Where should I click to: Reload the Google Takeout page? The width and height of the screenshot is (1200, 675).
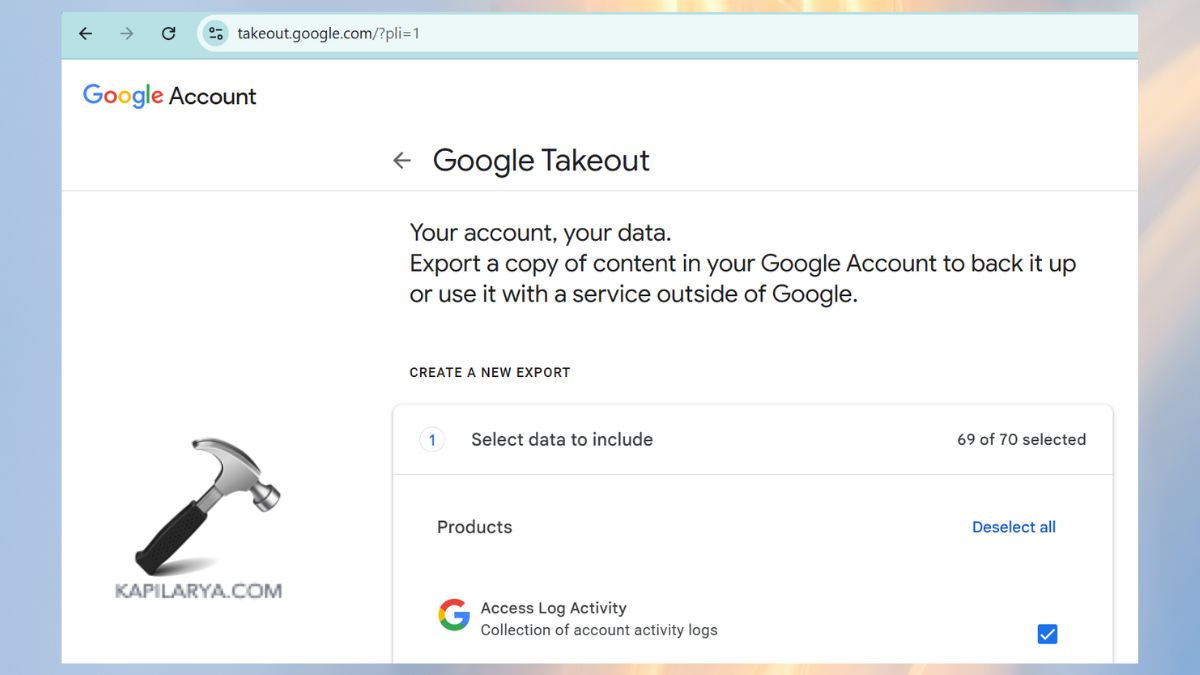pyautogui.click(x=168, y=33)
